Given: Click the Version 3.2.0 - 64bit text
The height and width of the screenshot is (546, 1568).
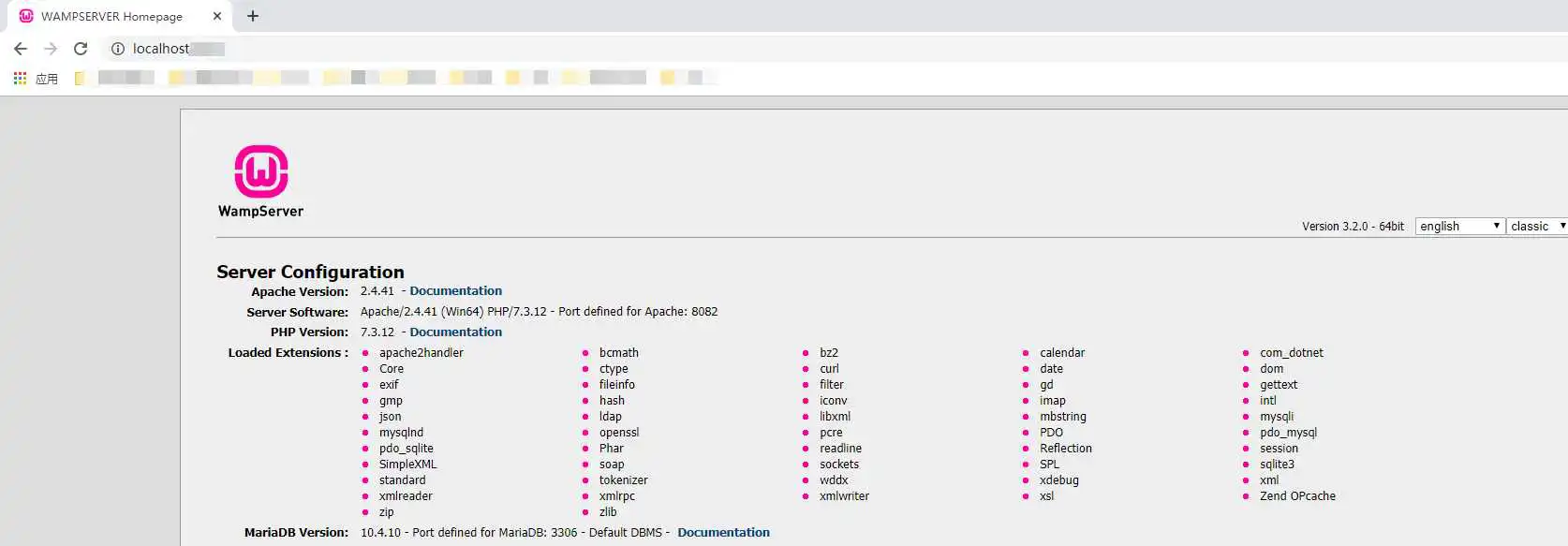Looking at the screenshot, I should [x=1353, y=227].
